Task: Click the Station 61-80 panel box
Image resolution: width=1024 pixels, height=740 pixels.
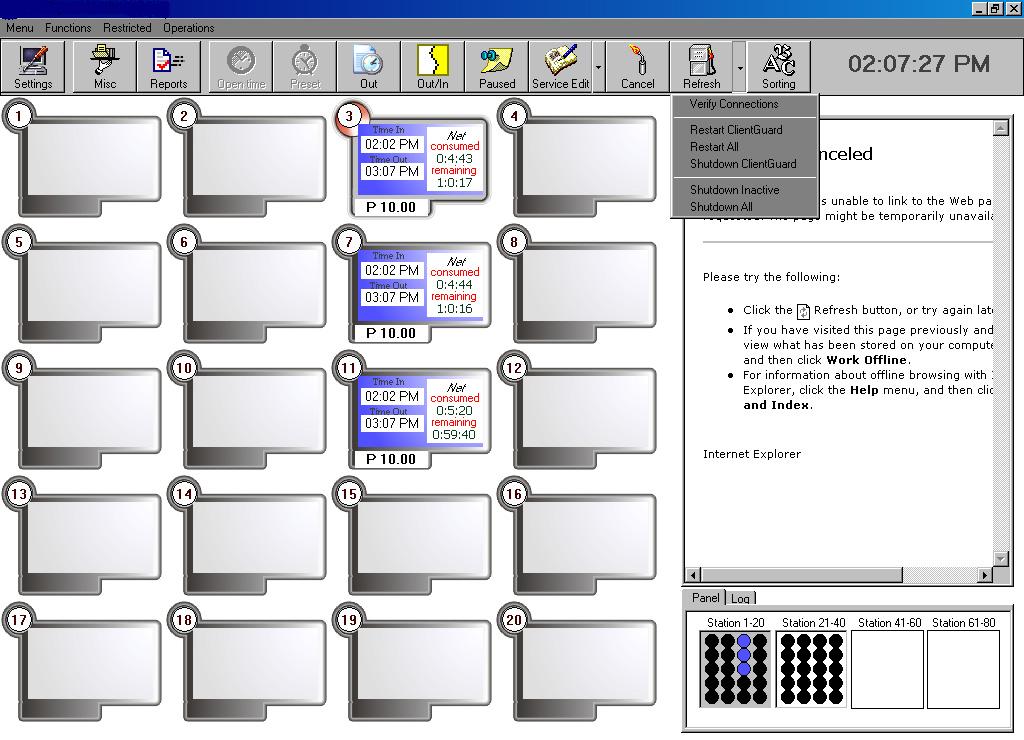Action: [x=963, y=669]
